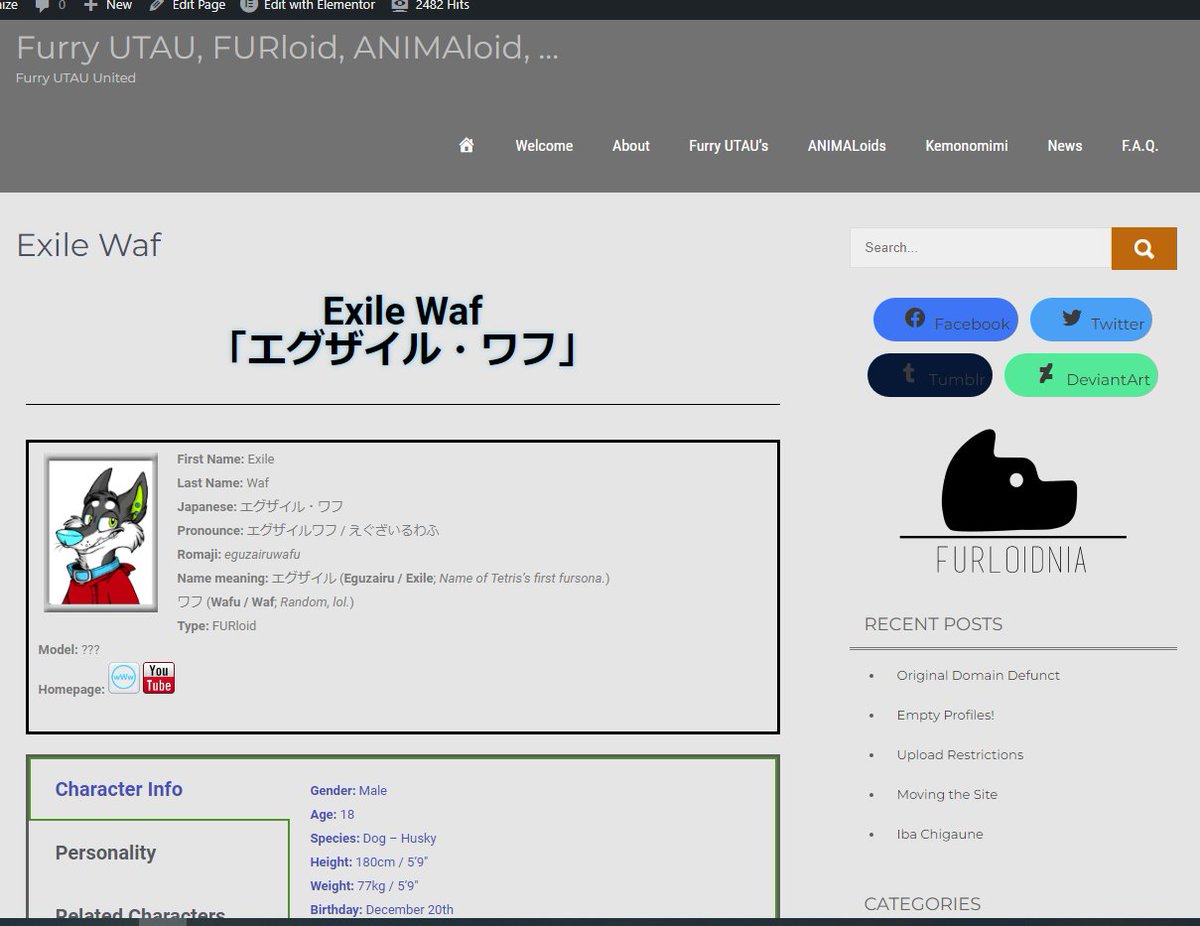
Task: Click the Weight: 77kg text
Action: (364, 886)
